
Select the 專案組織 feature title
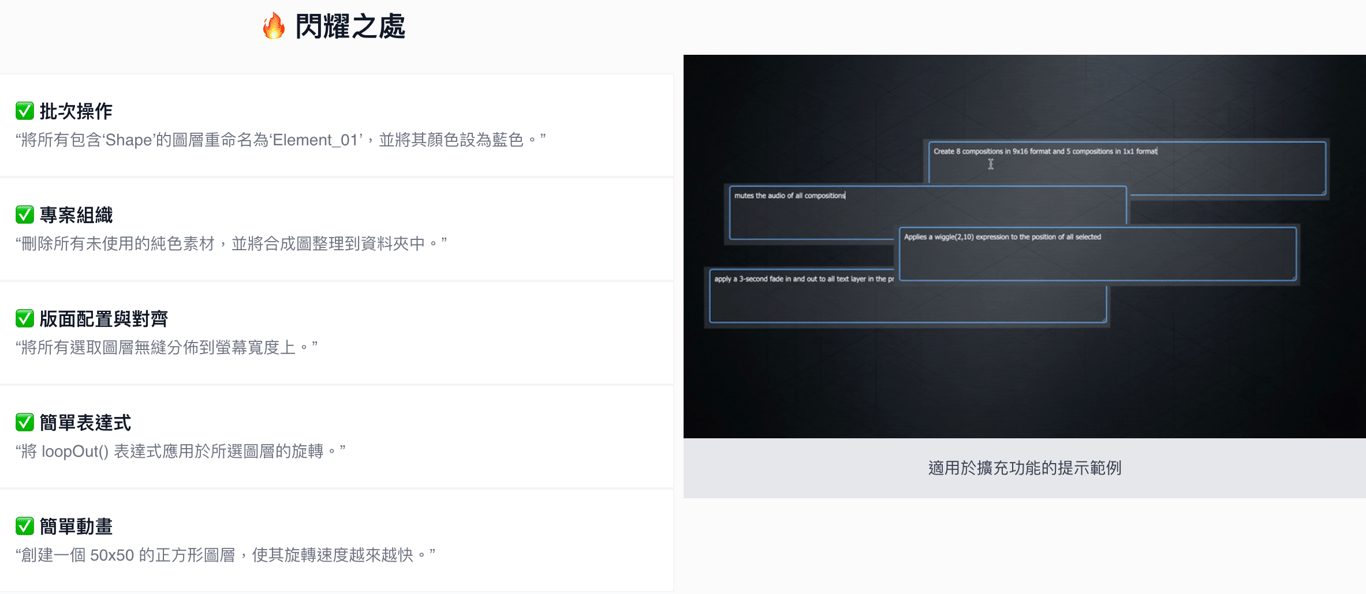[x=76, y=215]
